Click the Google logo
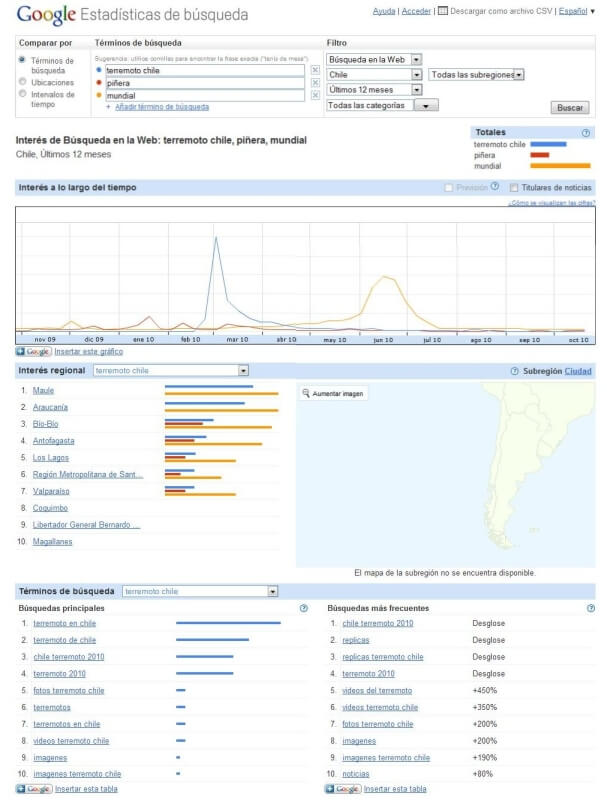The image size is (607, 803). 45,15
